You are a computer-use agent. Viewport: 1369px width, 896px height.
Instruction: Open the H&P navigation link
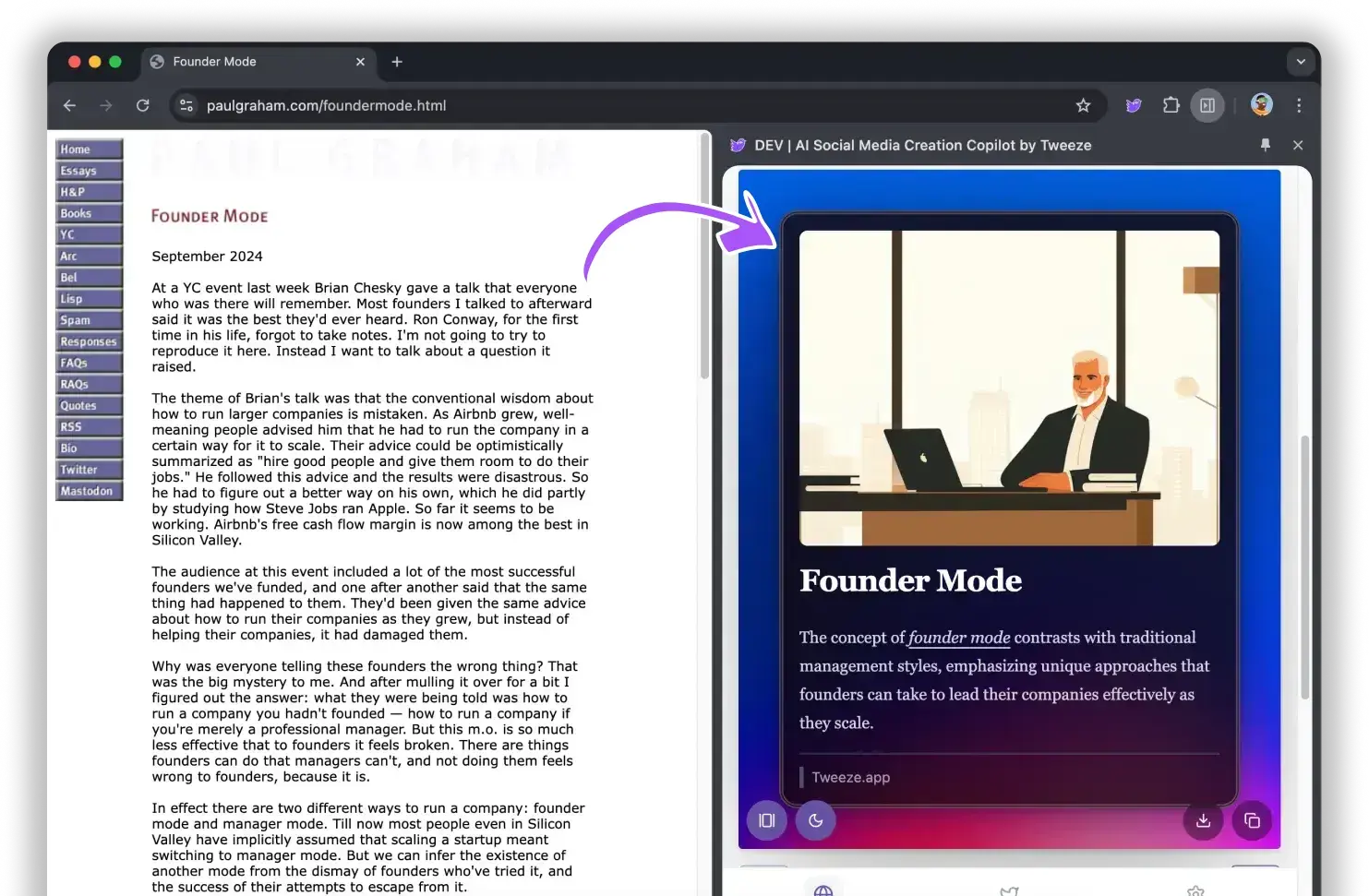pos(89,192)
